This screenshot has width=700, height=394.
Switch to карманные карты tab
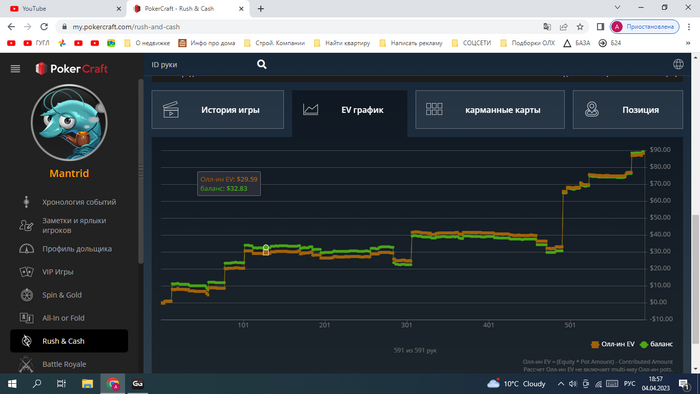pos(490,110)
